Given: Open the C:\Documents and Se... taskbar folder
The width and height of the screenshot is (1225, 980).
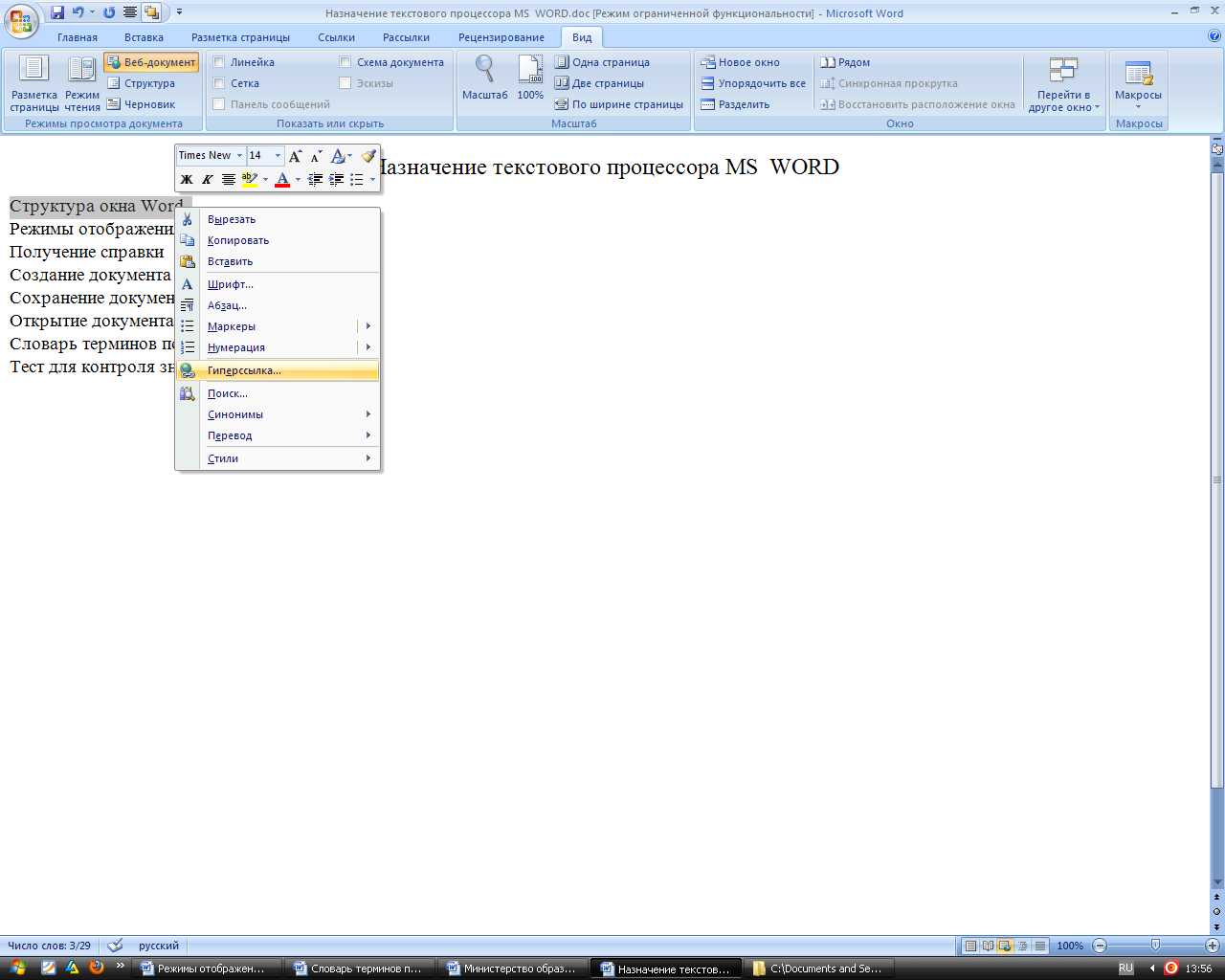Looking at the screenshot, I should tap(819, 969).
